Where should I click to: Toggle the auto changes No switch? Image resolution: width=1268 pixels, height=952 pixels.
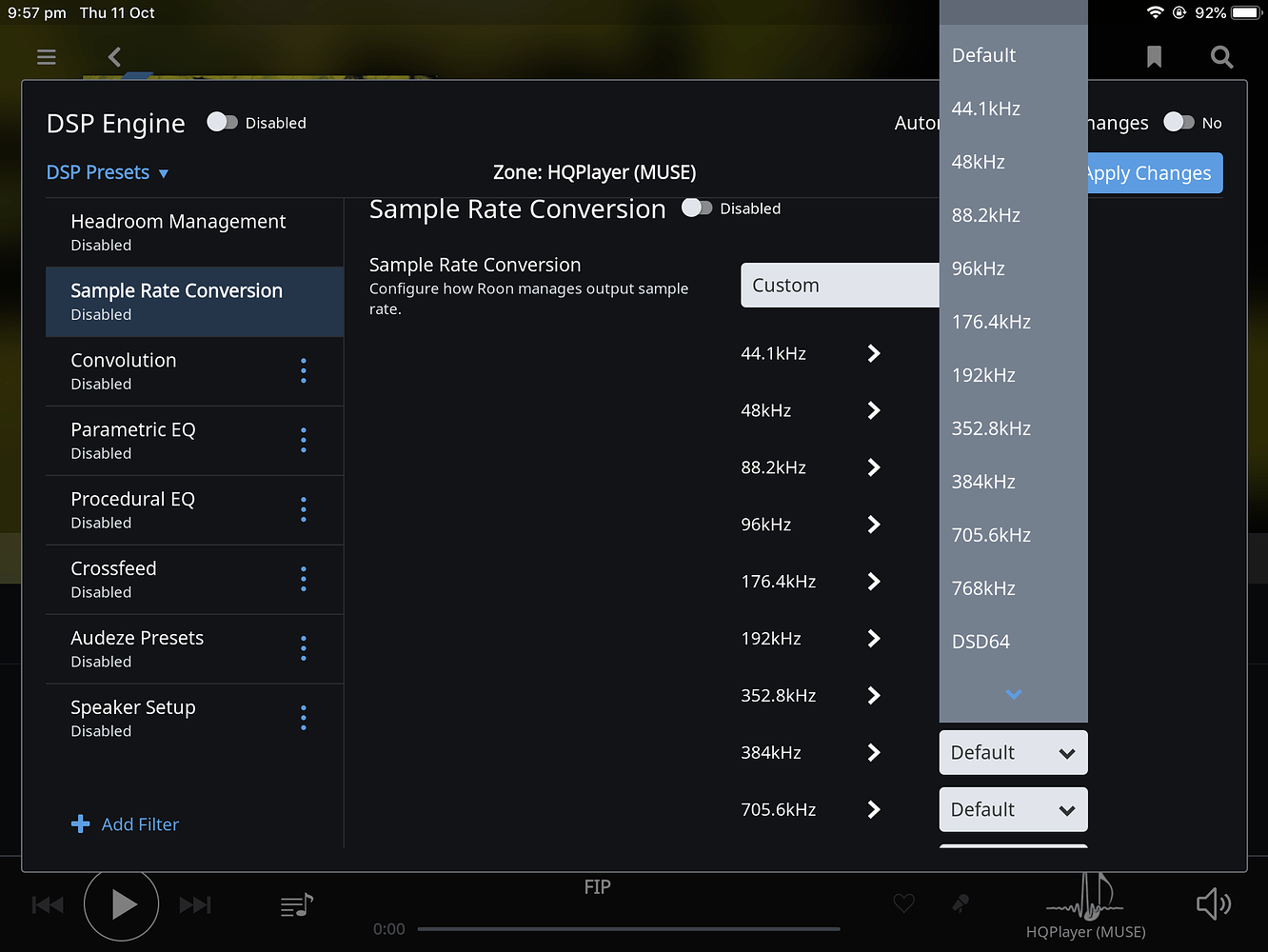click(1179, 122)
